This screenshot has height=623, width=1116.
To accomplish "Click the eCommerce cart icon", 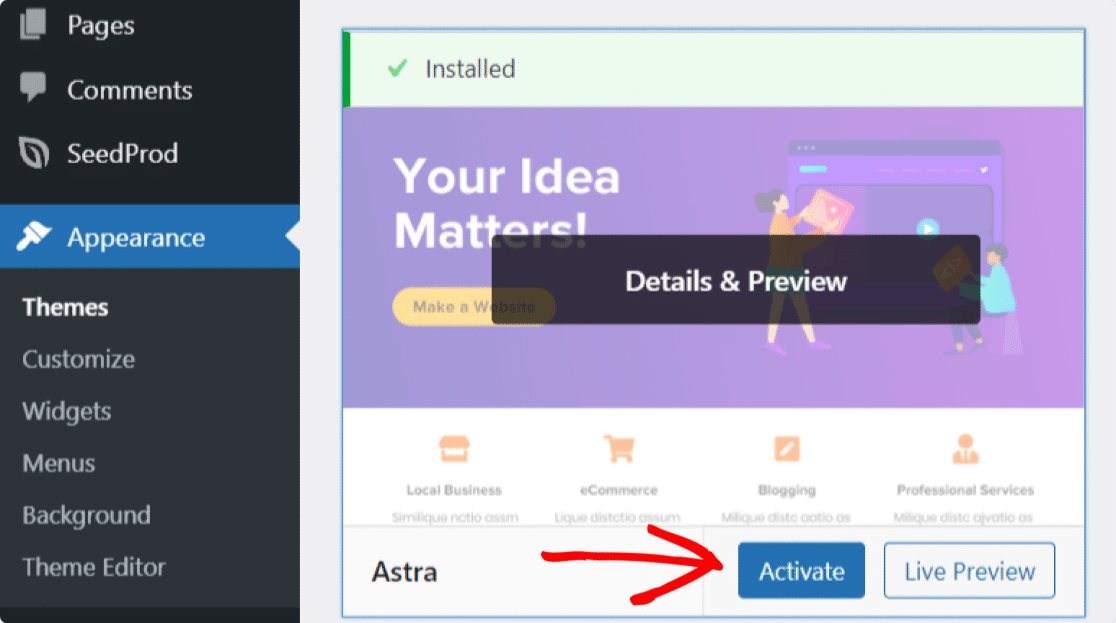I will point(619,449).
